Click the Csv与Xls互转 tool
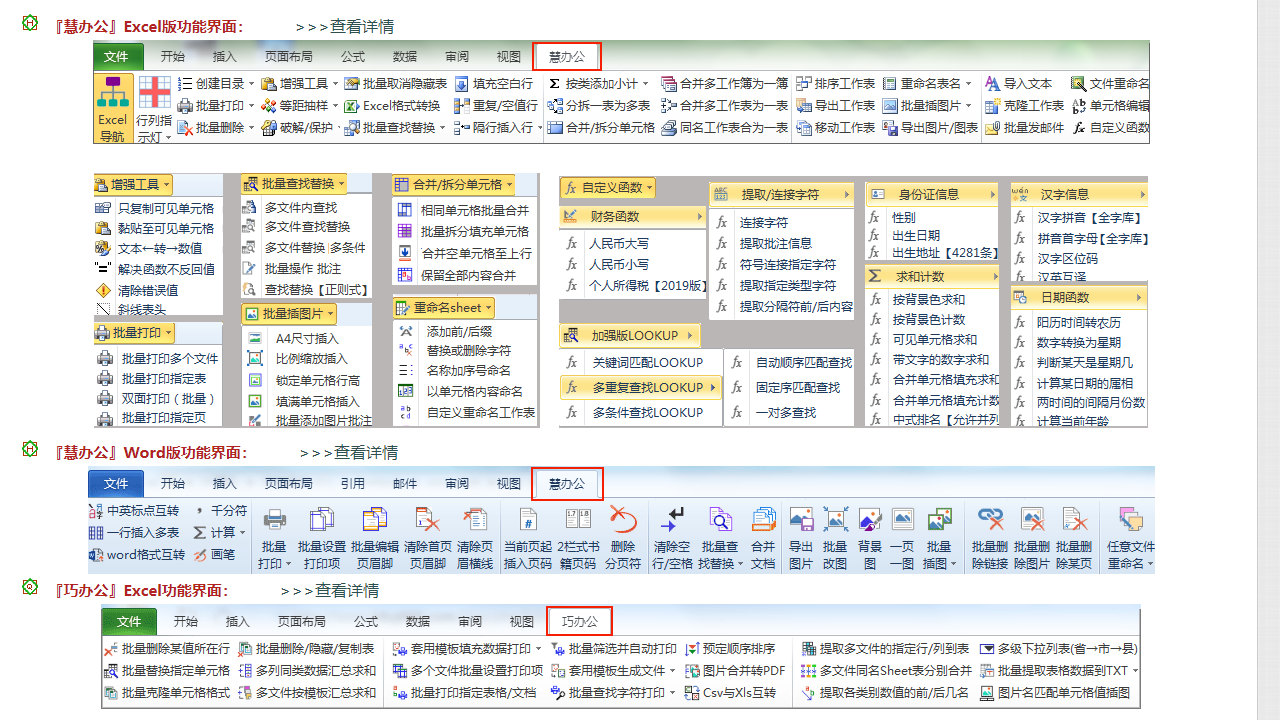 pyautogui.click(x=730, y=692)
